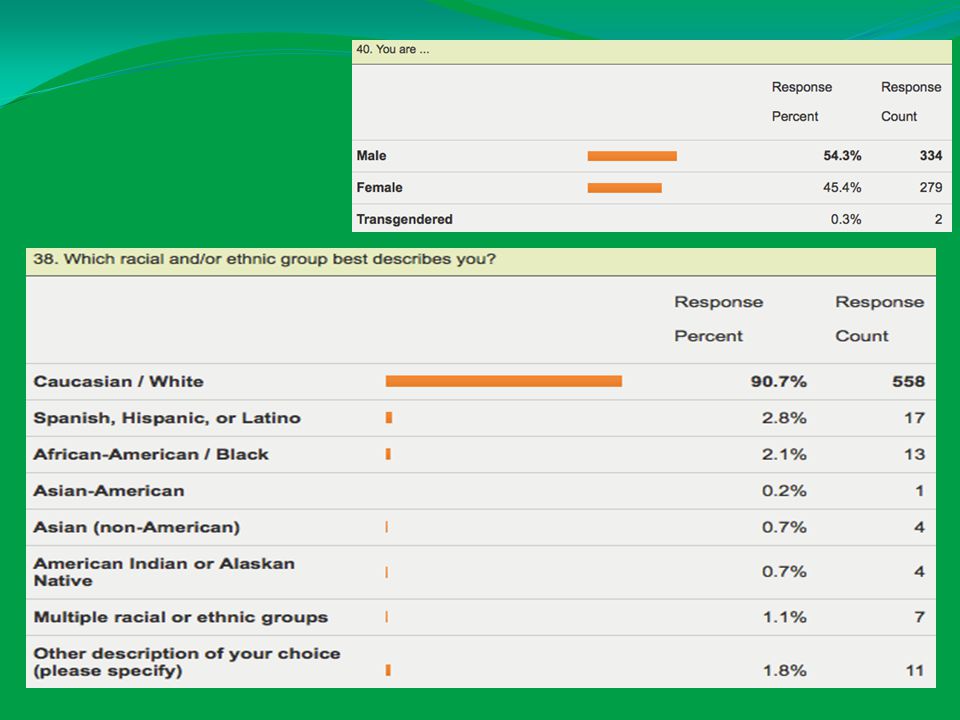
Task: Click the Caucasian / White orange bar
Action: click(x=504, y=381)
